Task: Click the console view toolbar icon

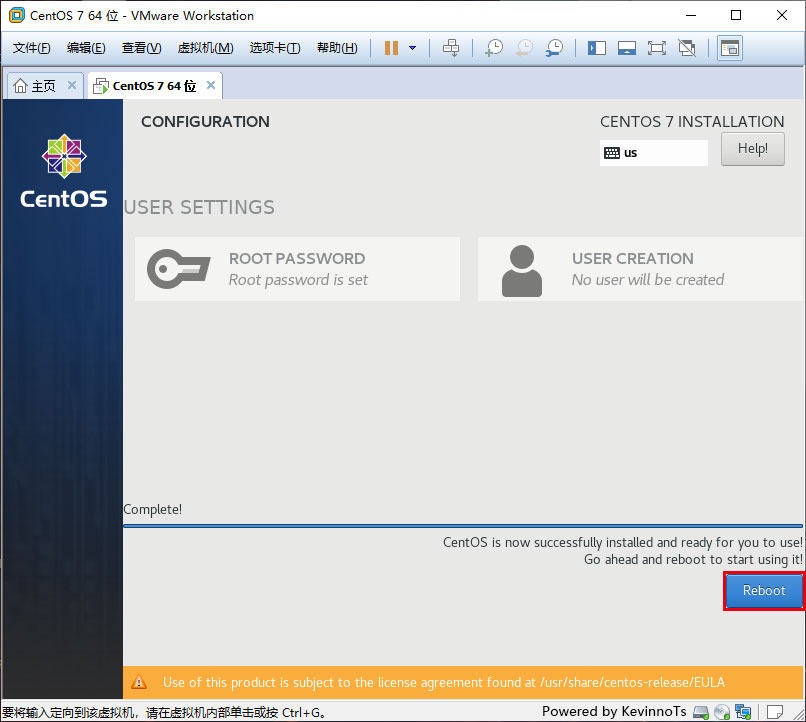Action: (x=730, y=48)
